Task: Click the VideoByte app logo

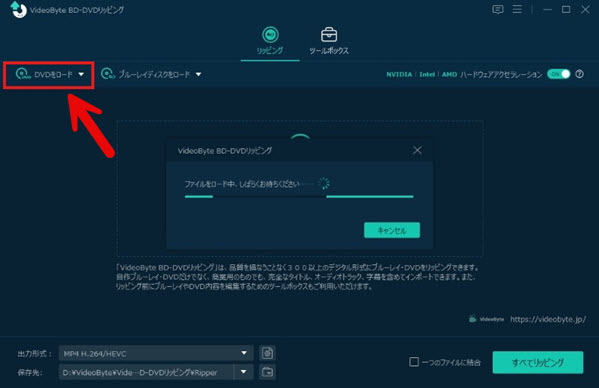Action: (18, 10)
